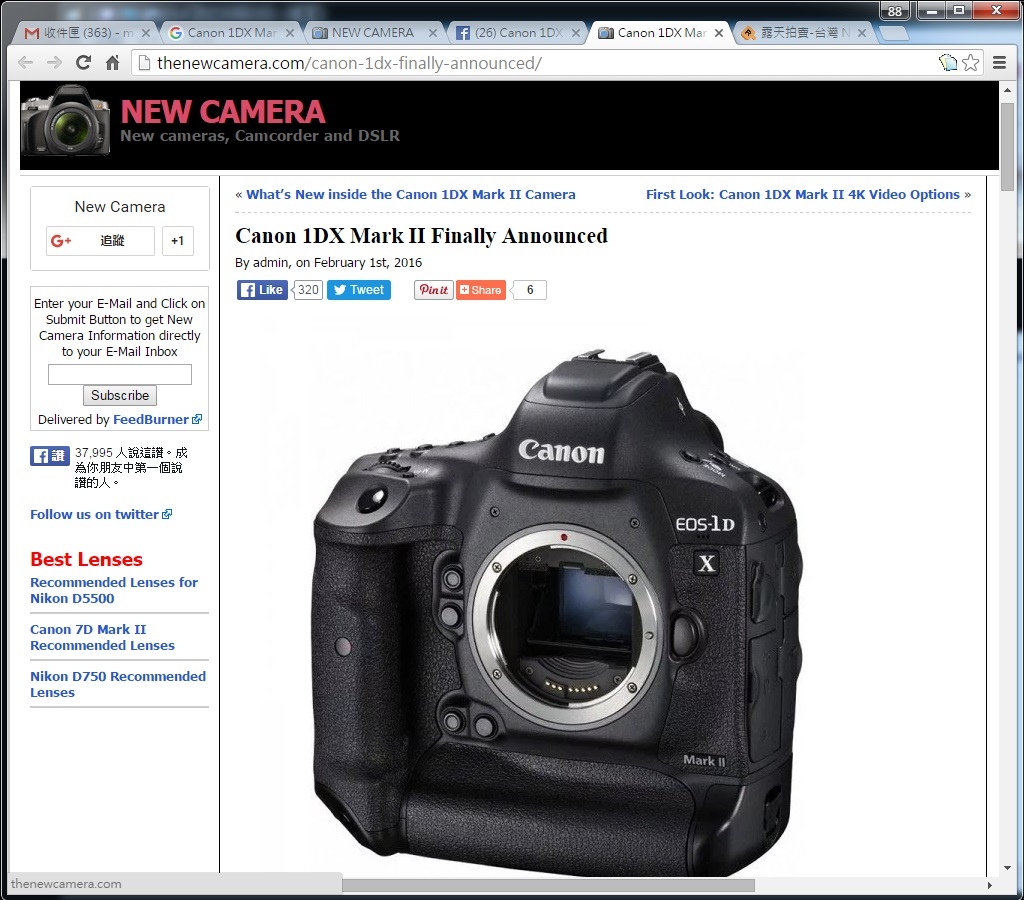Open a new tab button

[893, 33]
